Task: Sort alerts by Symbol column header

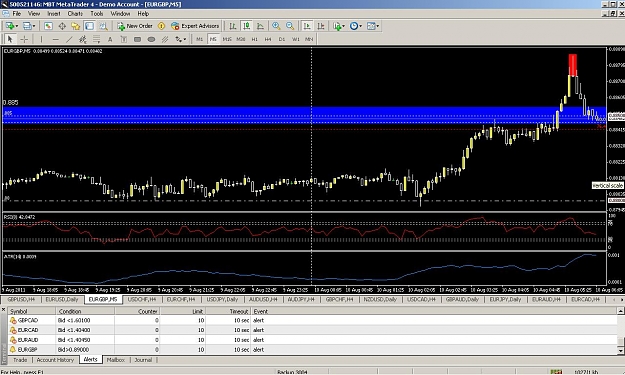Action: coord(32,311)
